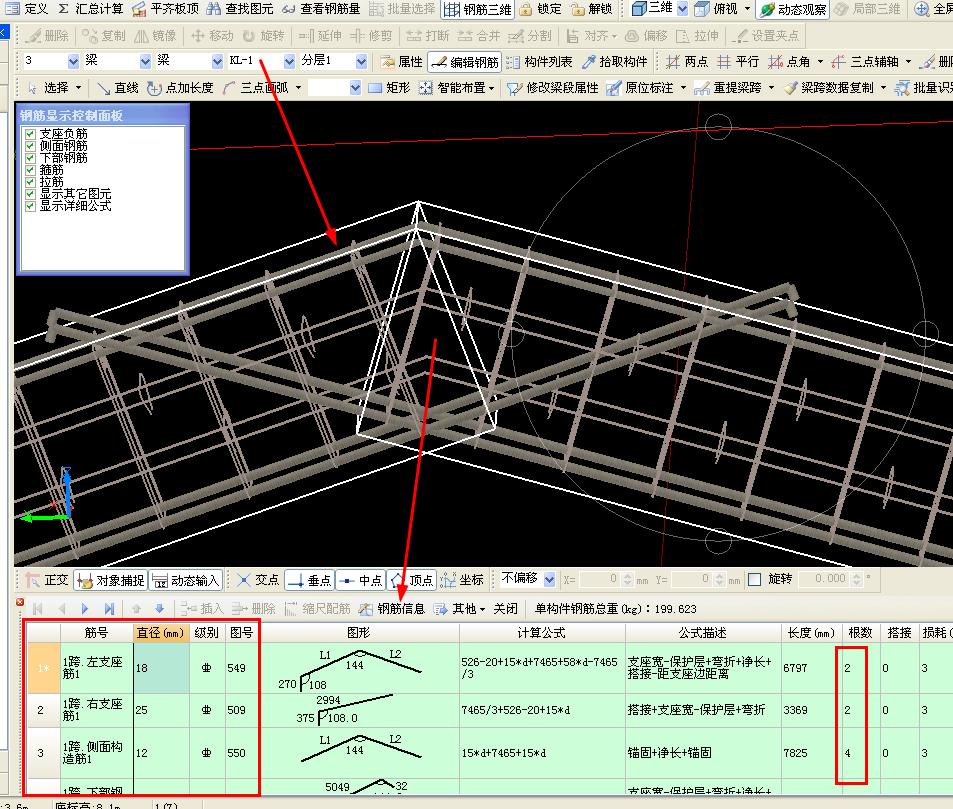Open 查找图元 find element
This screenshot has height=809, width=953.
click(x=240, y=9)
